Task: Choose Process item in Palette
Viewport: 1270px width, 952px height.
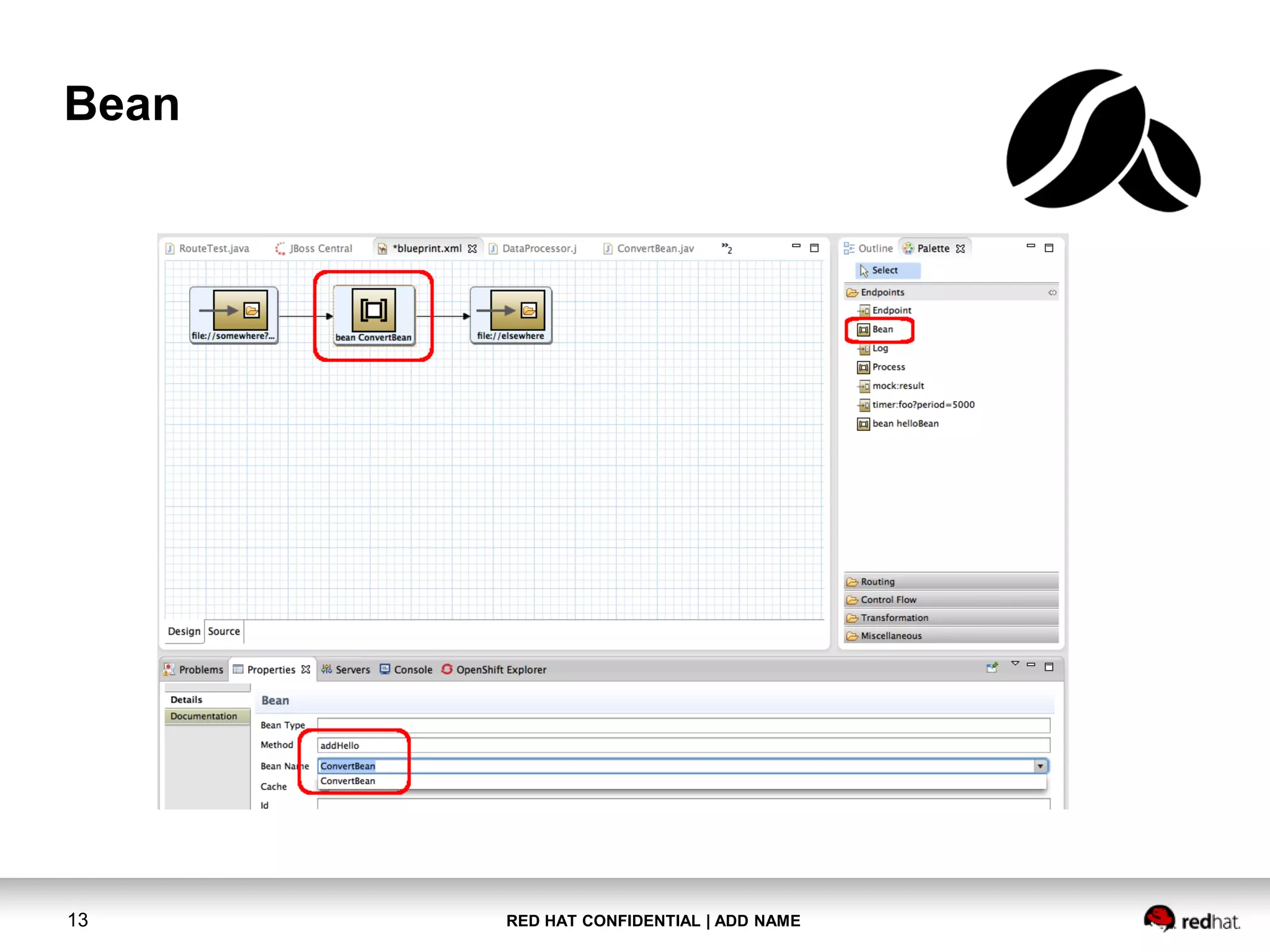Action: [881, 367]
